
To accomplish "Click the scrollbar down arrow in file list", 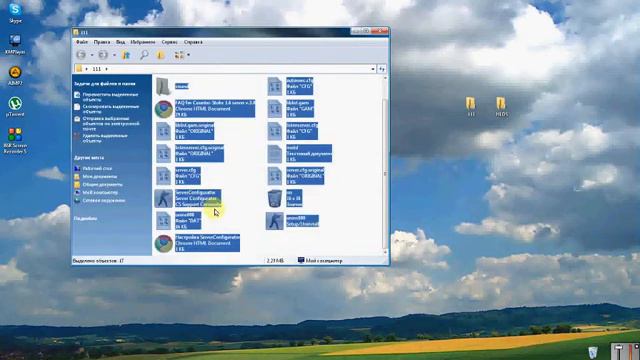I will (x=385, y=252).
